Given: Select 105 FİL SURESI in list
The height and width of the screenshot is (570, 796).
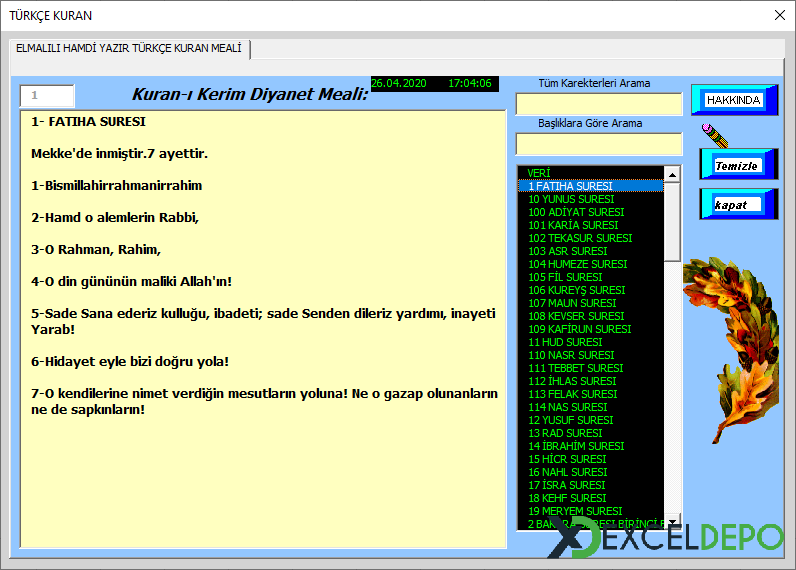Looking at the screenshot, I should tap(591, 277).
